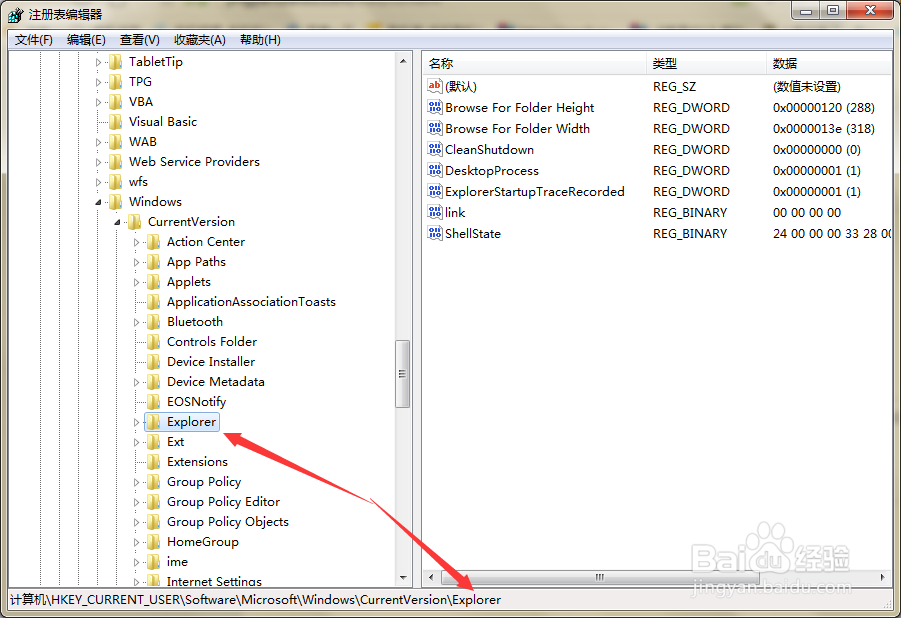This screenshot has width=901, height=618.
Task: Select the Group Policy key label
Action: (x=204, y=482)
